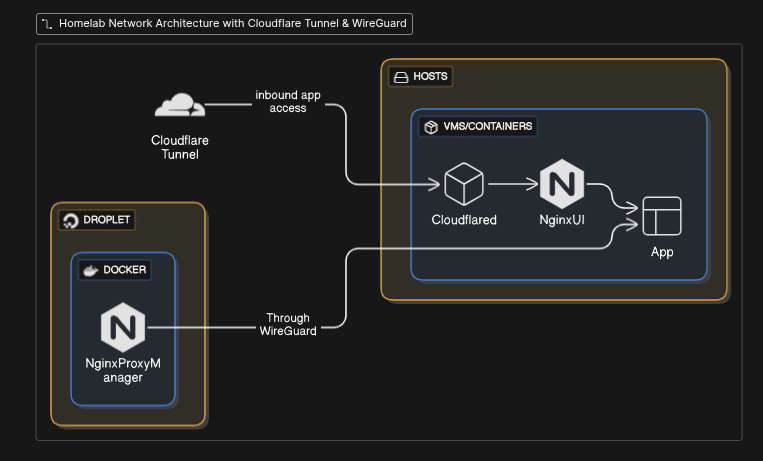The image size is (763, 461).
Task: Click the Docker whale icon
Action: (91, 270)
